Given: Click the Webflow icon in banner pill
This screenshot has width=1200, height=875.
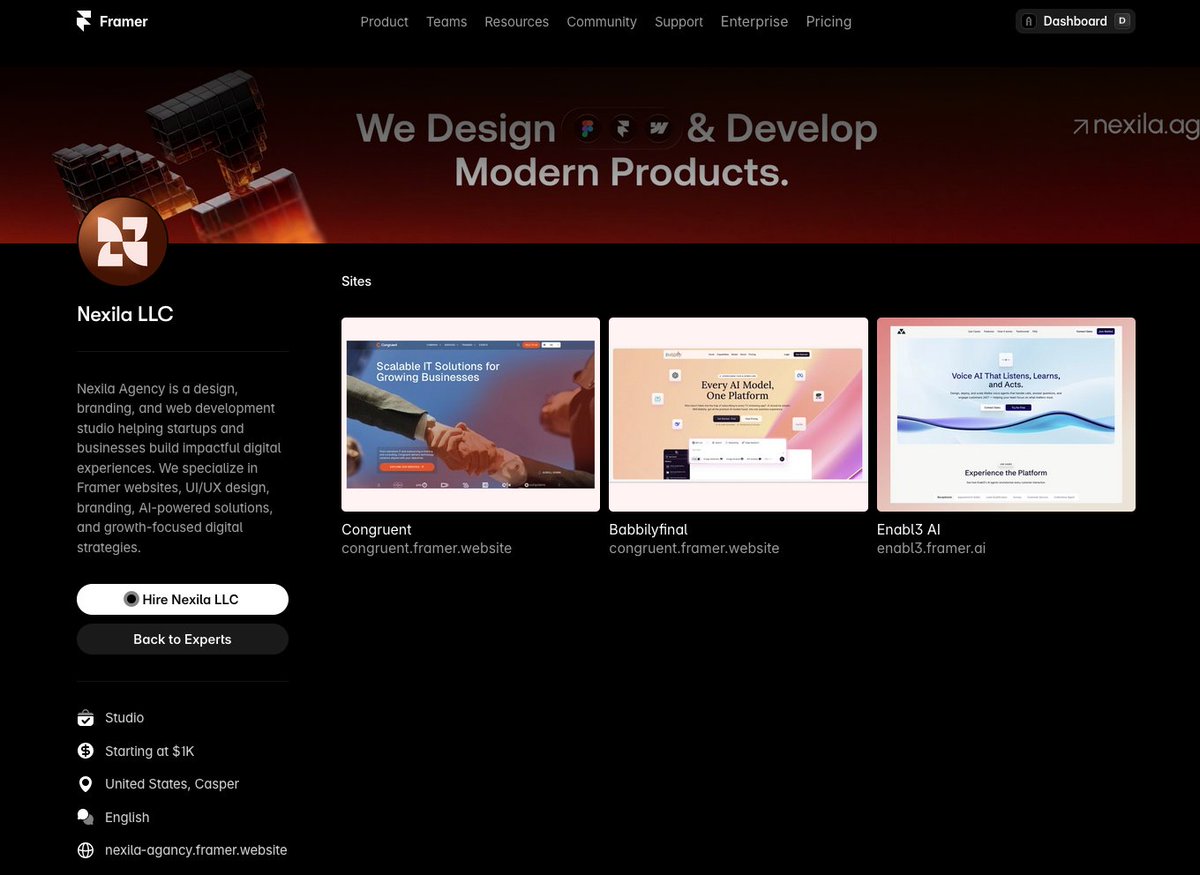Looking at the screenshot, I should tap(657, 128).
